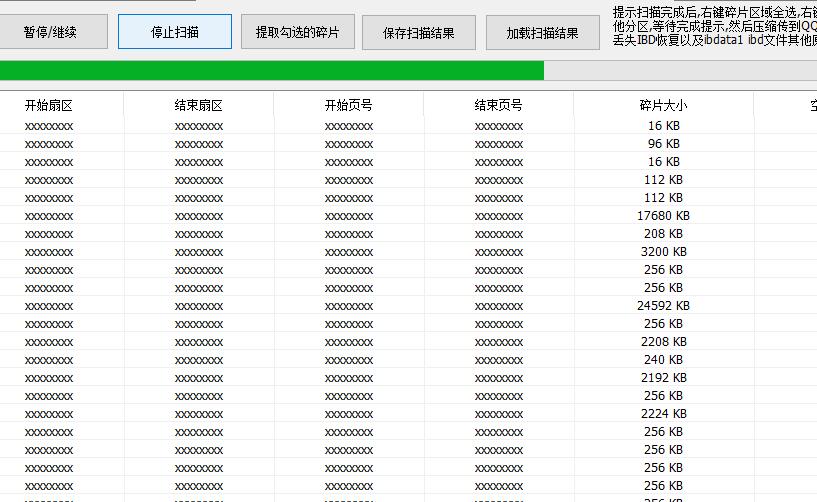This screenshot has width=817, height=502.
Task: Select the row with 96 KB fragment
Action: [663, 144]
